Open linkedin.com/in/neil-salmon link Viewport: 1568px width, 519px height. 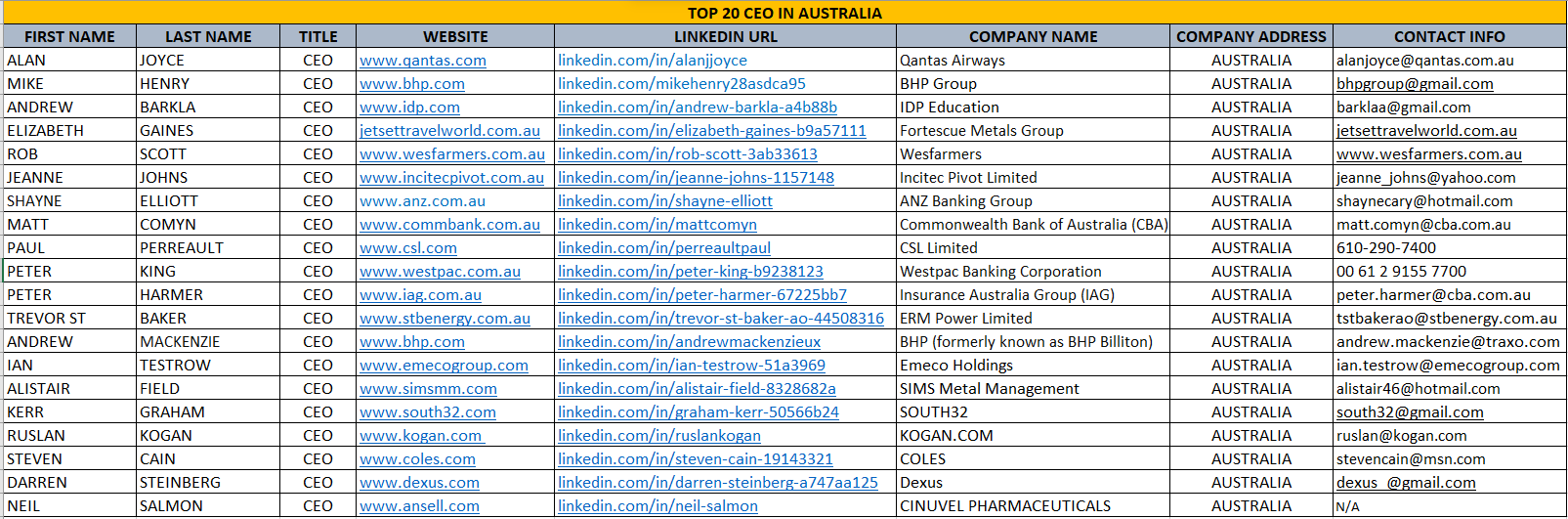coord(657,506)
